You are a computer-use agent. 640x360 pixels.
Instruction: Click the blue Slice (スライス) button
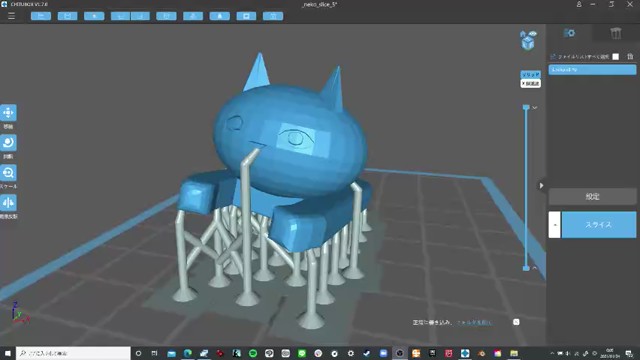599,224
